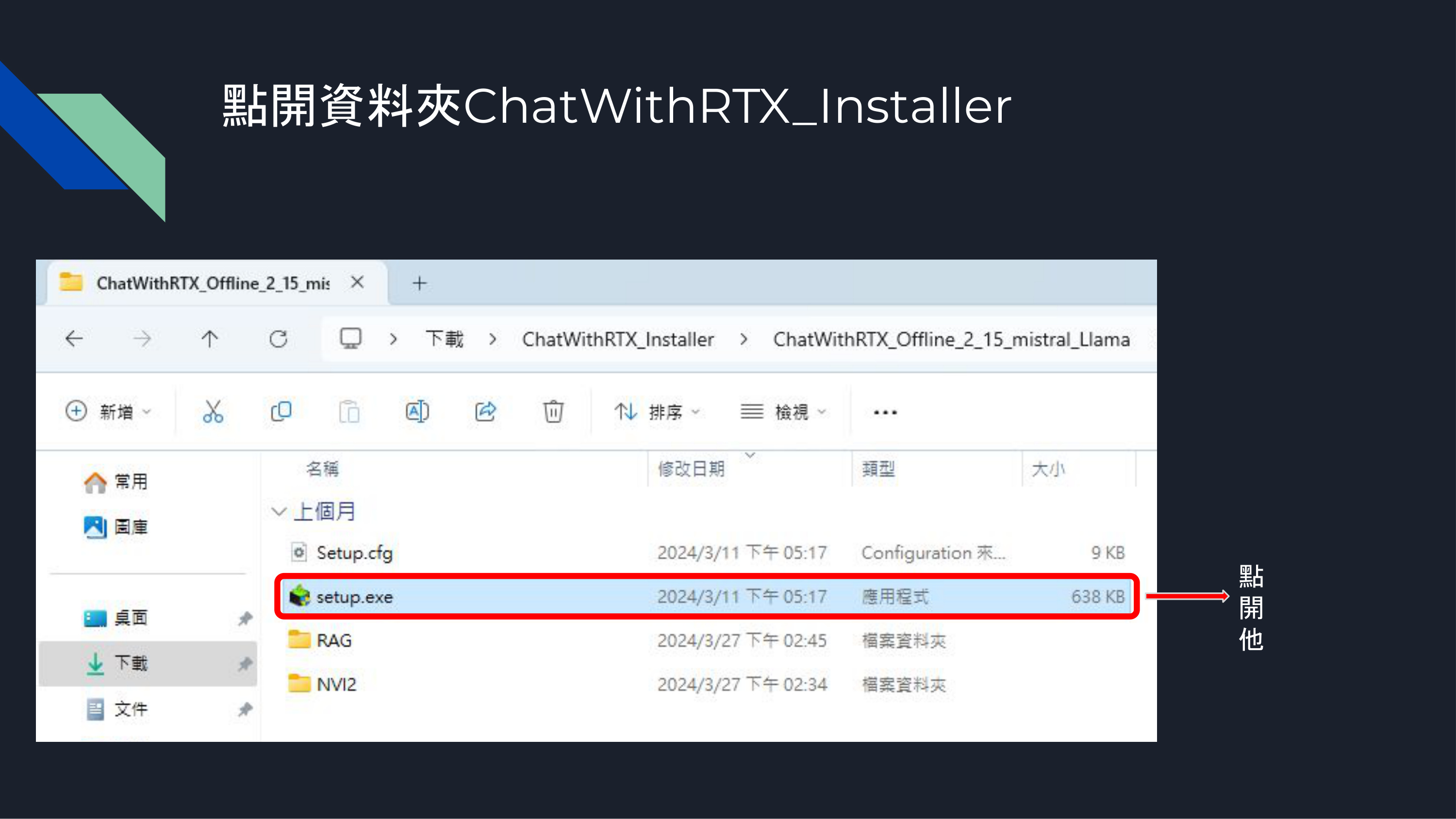1456x819 pixels.
Task: Click the Paste clipboard icon
Action: [x=349, y=411]
